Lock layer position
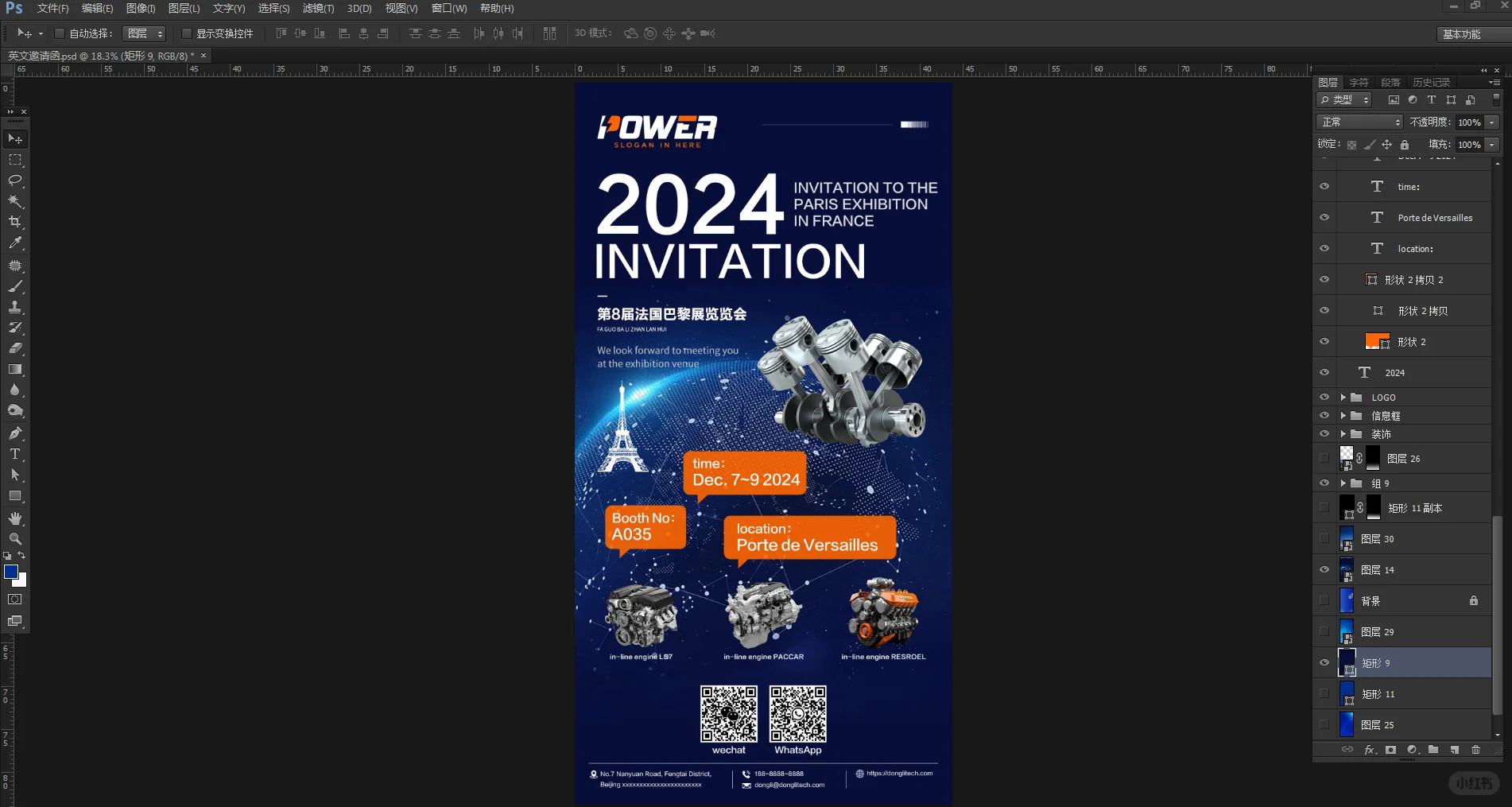The height and width of the screenshot is (807, 1512). click(1386, 145)
